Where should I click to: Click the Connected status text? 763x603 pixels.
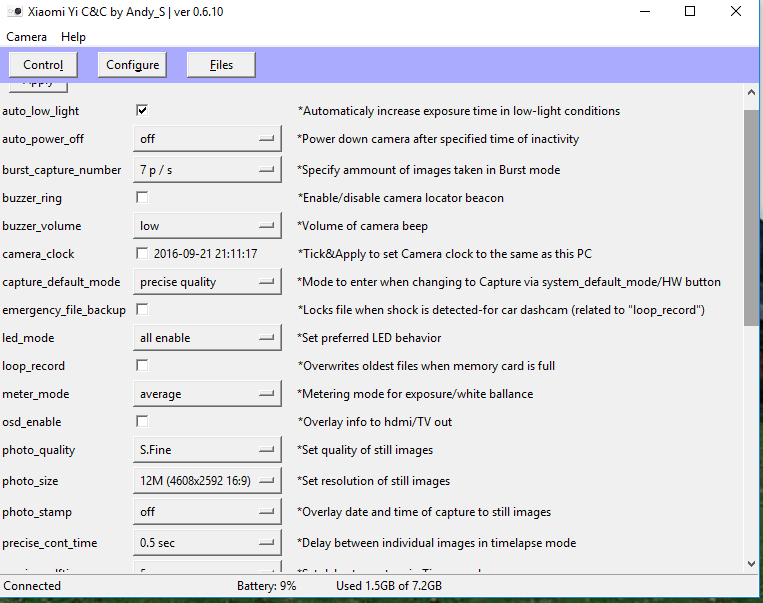[x=32, y=585]
